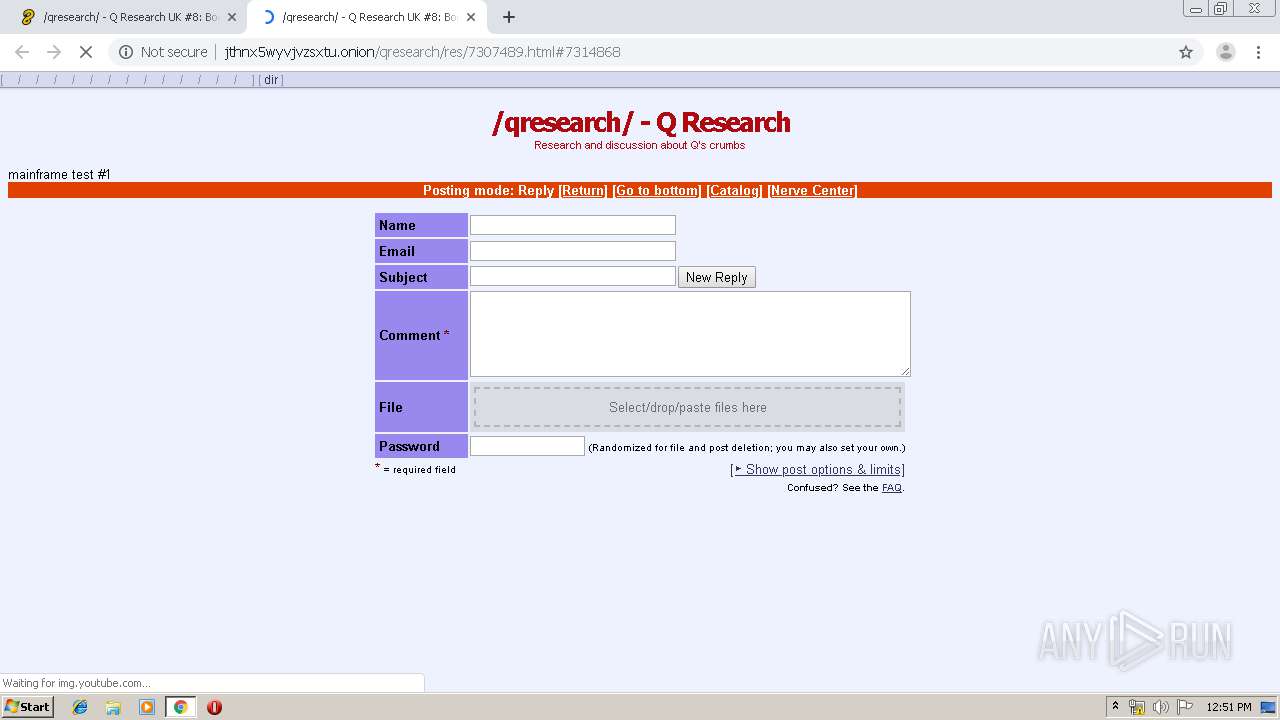Go back to previous page
This screenshot has width=1280, height=720.
coord(22,52)
